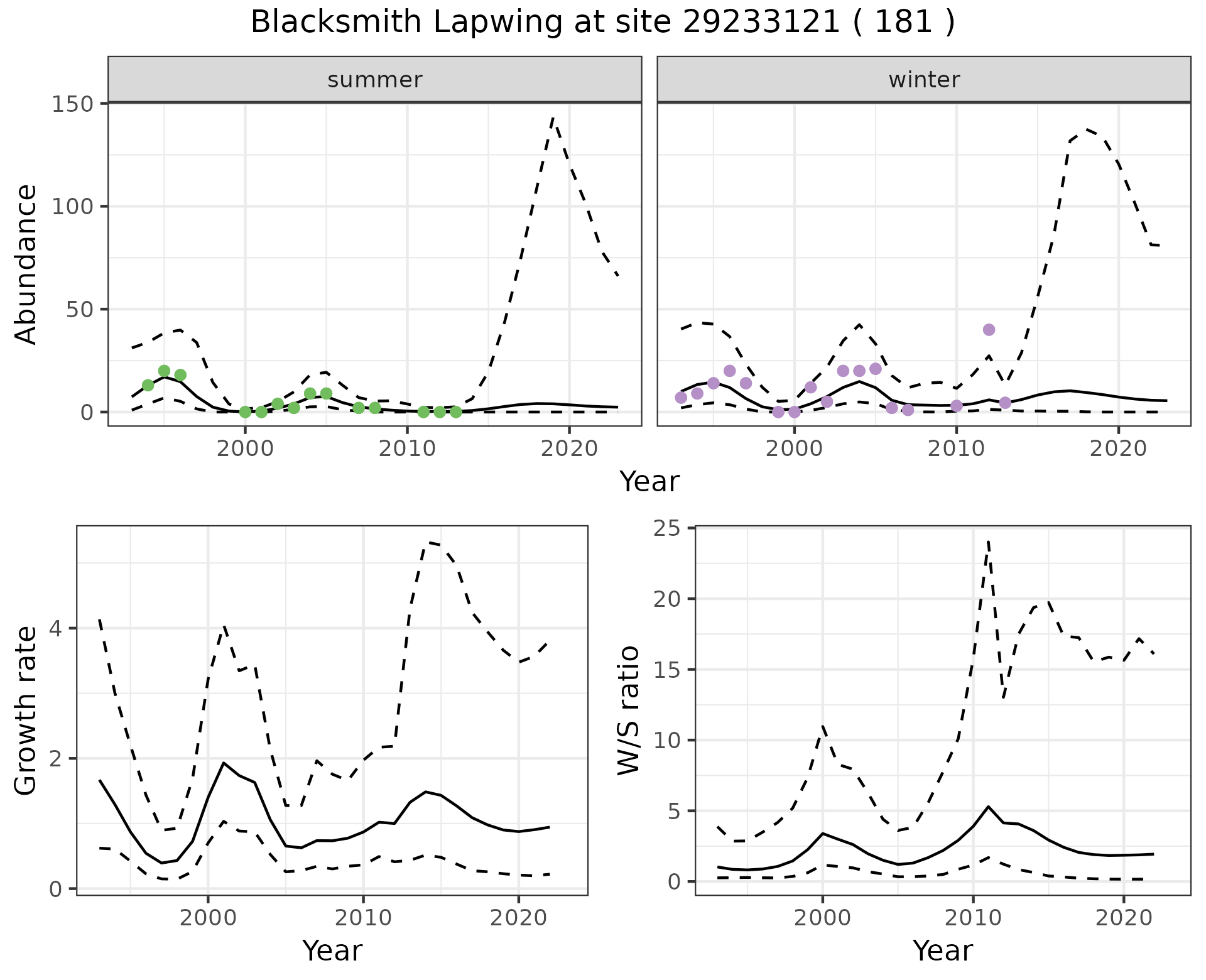Click the 2000 tick in winter panel
The height and width of the screenshot is (980, 1206).
point(794,449)
